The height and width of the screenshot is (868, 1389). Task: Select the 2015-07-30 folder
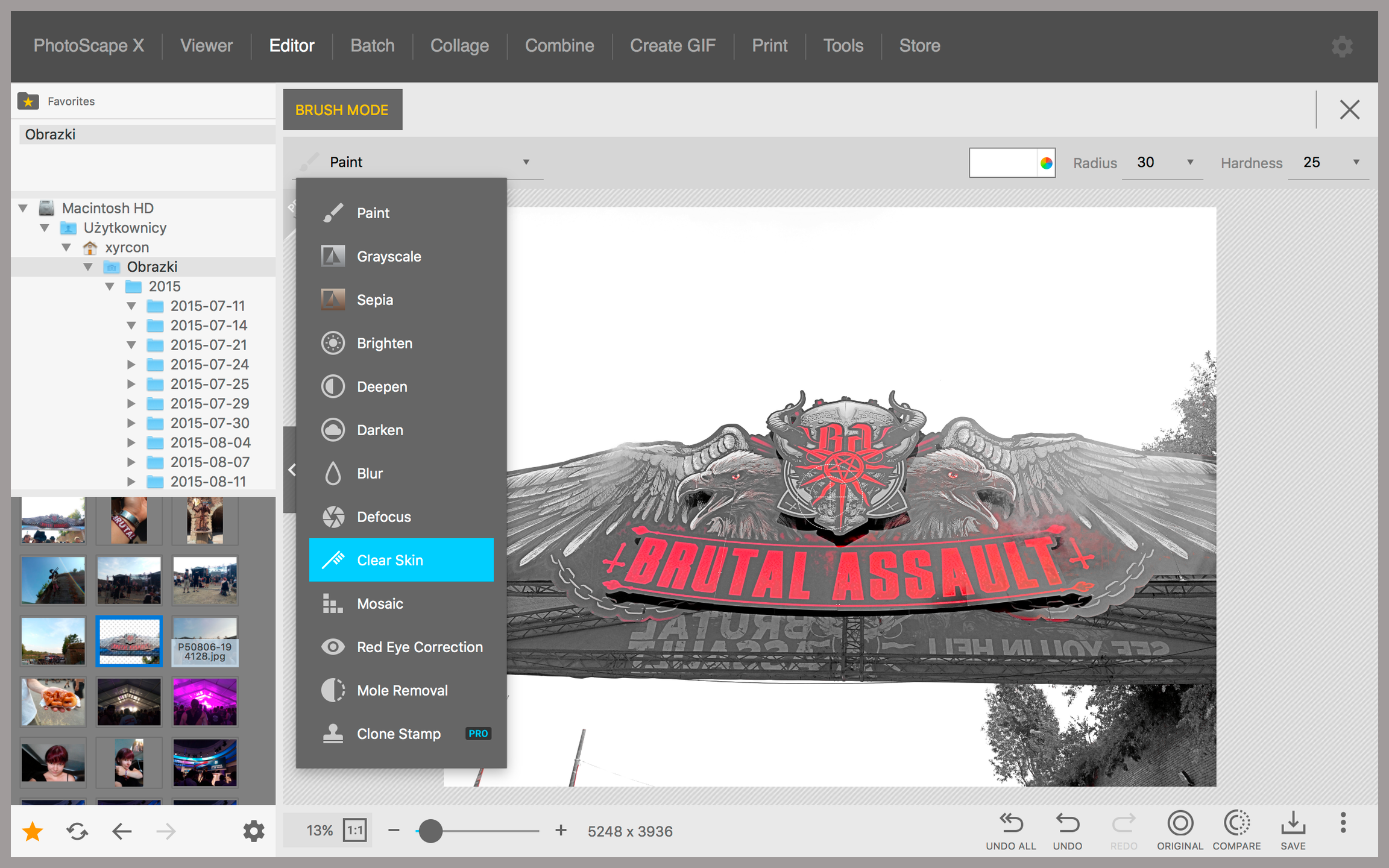point(210,423)
